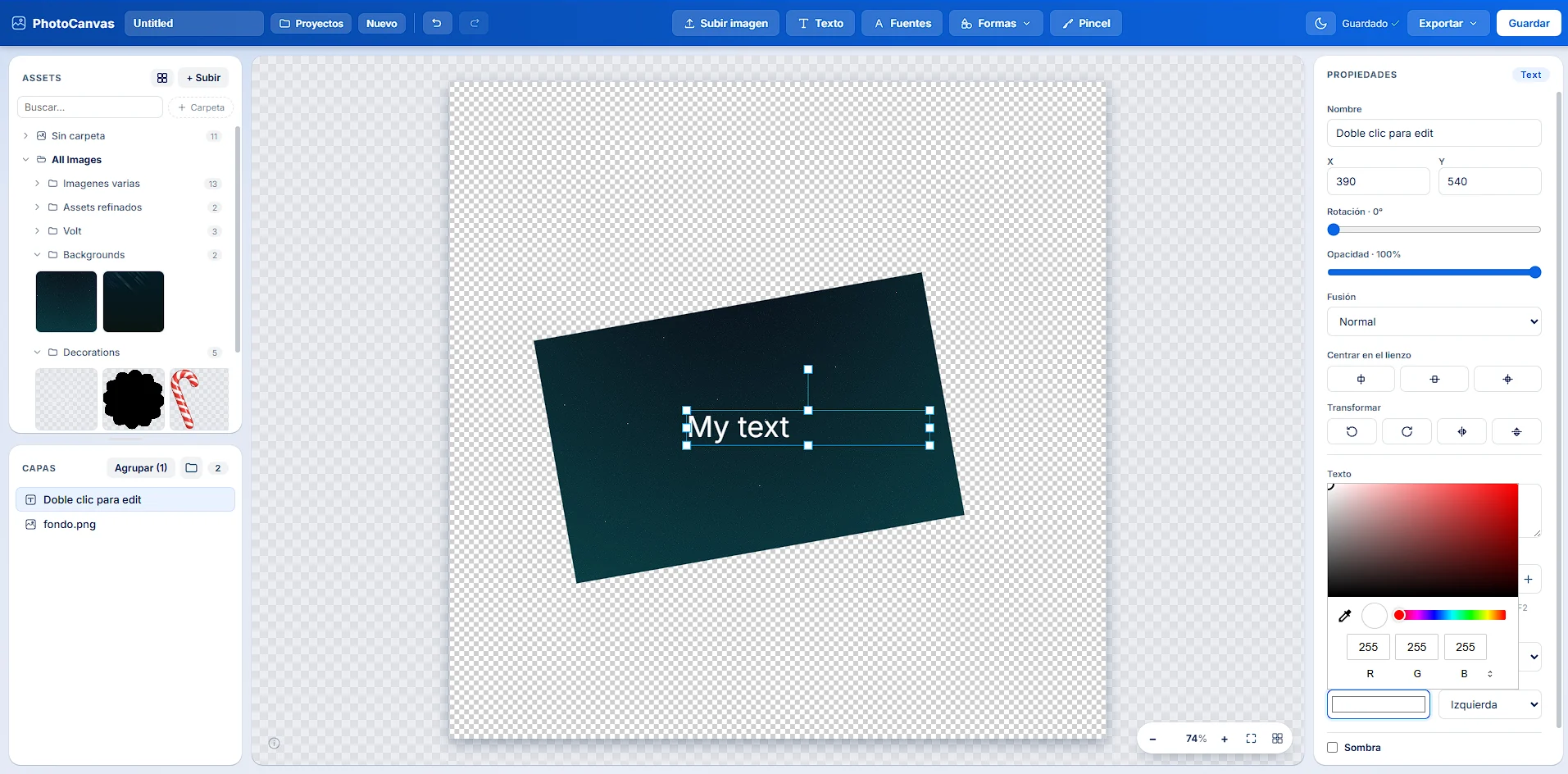Click Nuevo to create project
This screenshot has width=1568, height=774.
tap(382, 23)
